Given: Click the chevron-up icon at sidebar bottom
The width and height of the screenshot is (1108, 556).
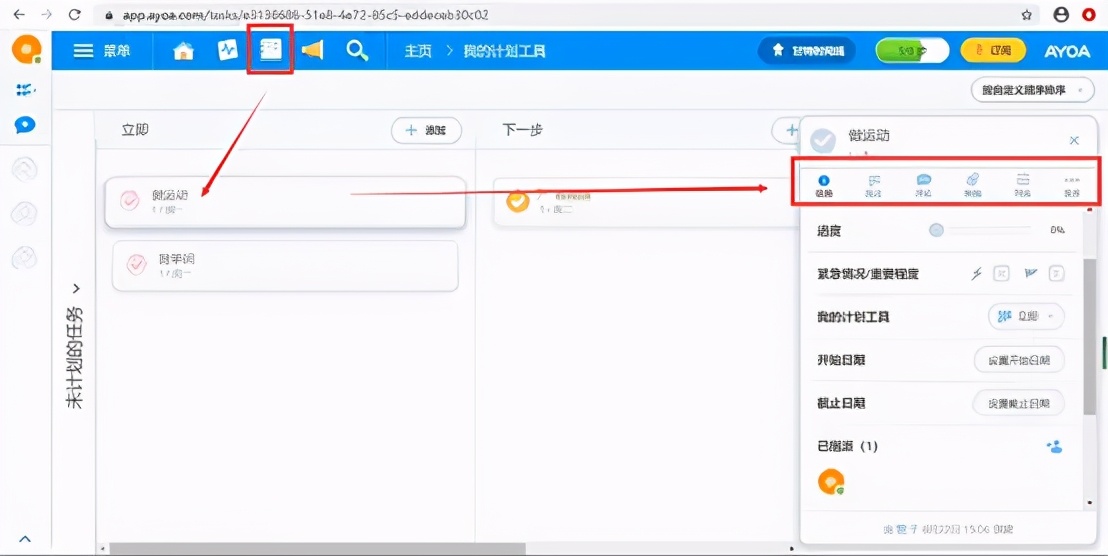Looking at the screenshot, I should [25, 539].
